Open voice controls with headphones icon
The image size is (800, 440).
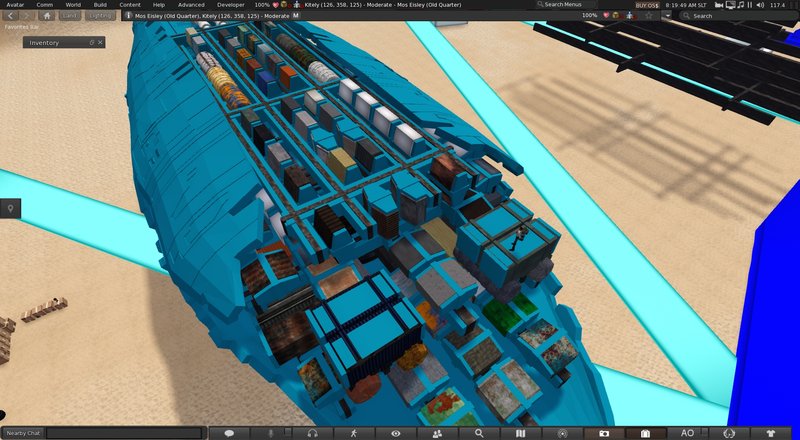tap(313, 433)
